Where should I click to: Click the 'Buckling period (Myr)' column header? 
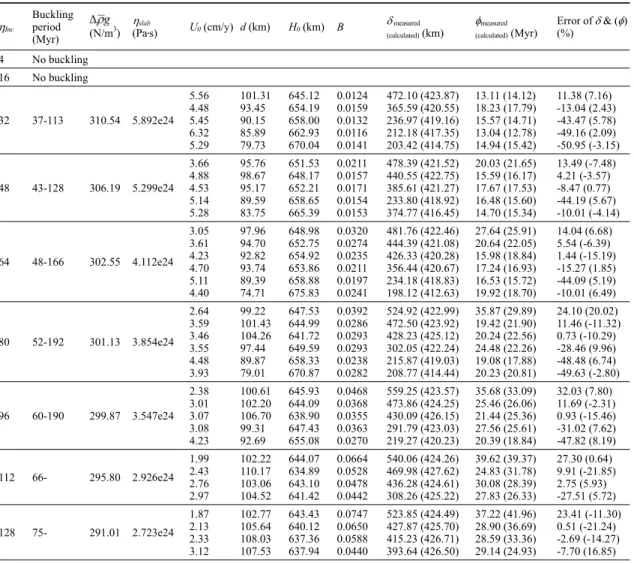(x=53, y=27)
